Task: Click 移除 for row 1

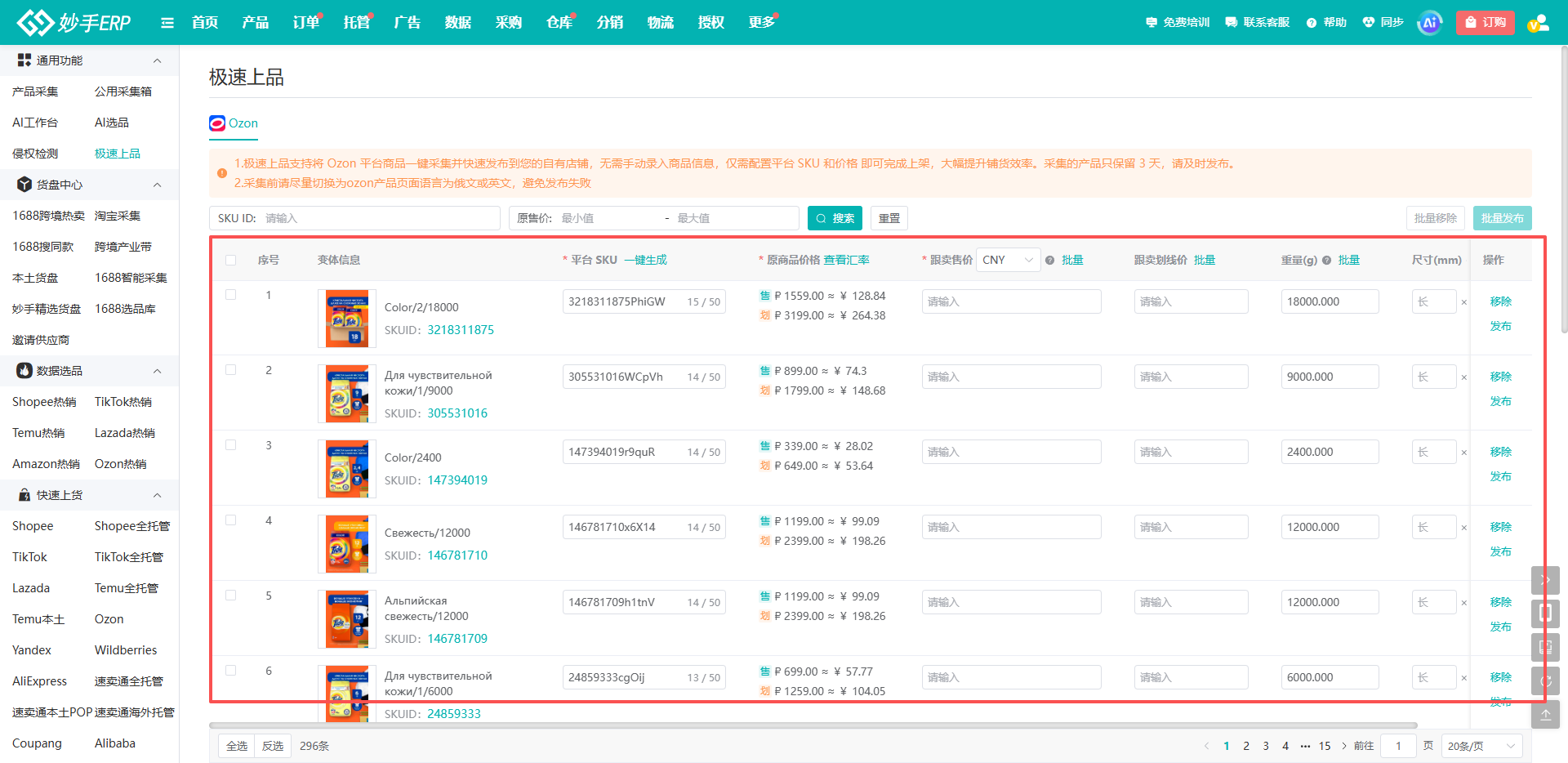Action: [1501, 301]
